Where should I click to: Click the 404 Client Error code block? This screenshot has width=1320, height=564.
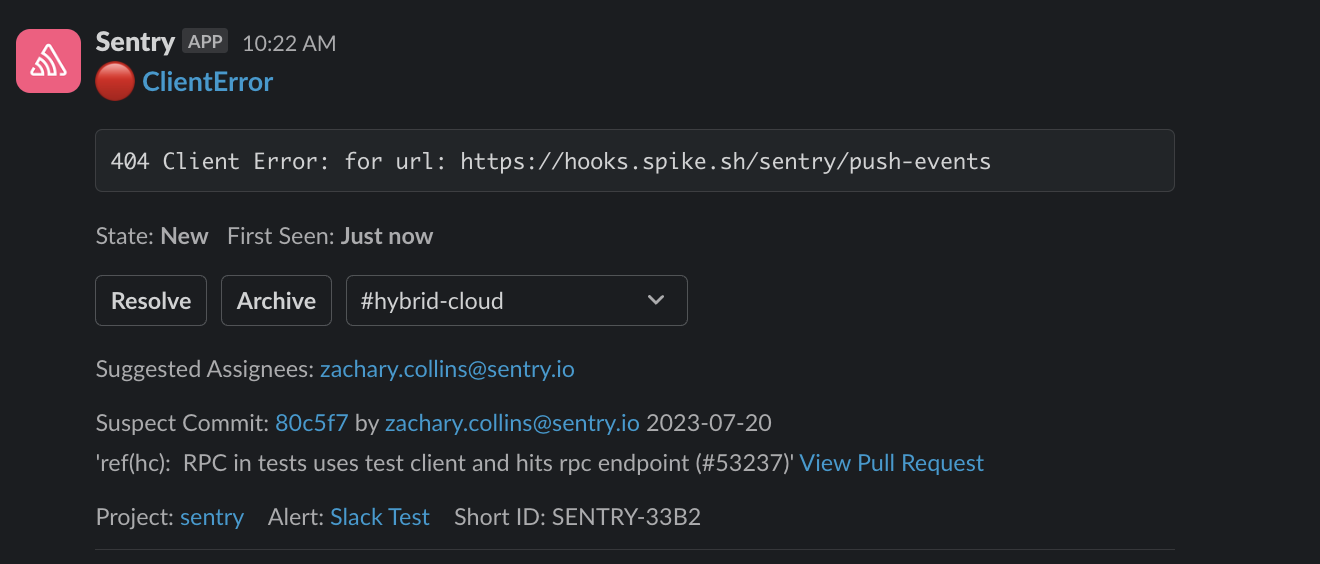(x=634, y=160)
